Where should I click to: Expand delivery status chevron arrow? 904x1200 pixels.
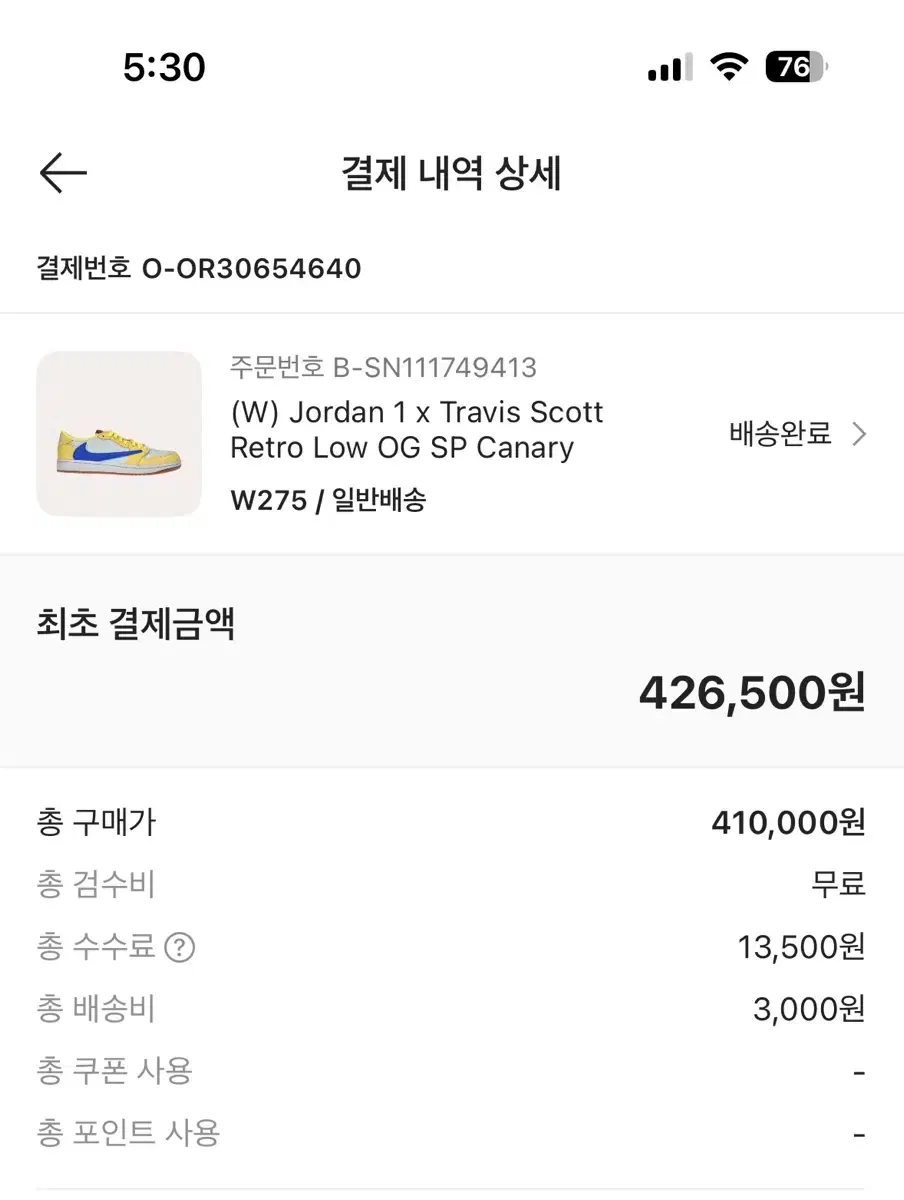click(x=858, y=434)
